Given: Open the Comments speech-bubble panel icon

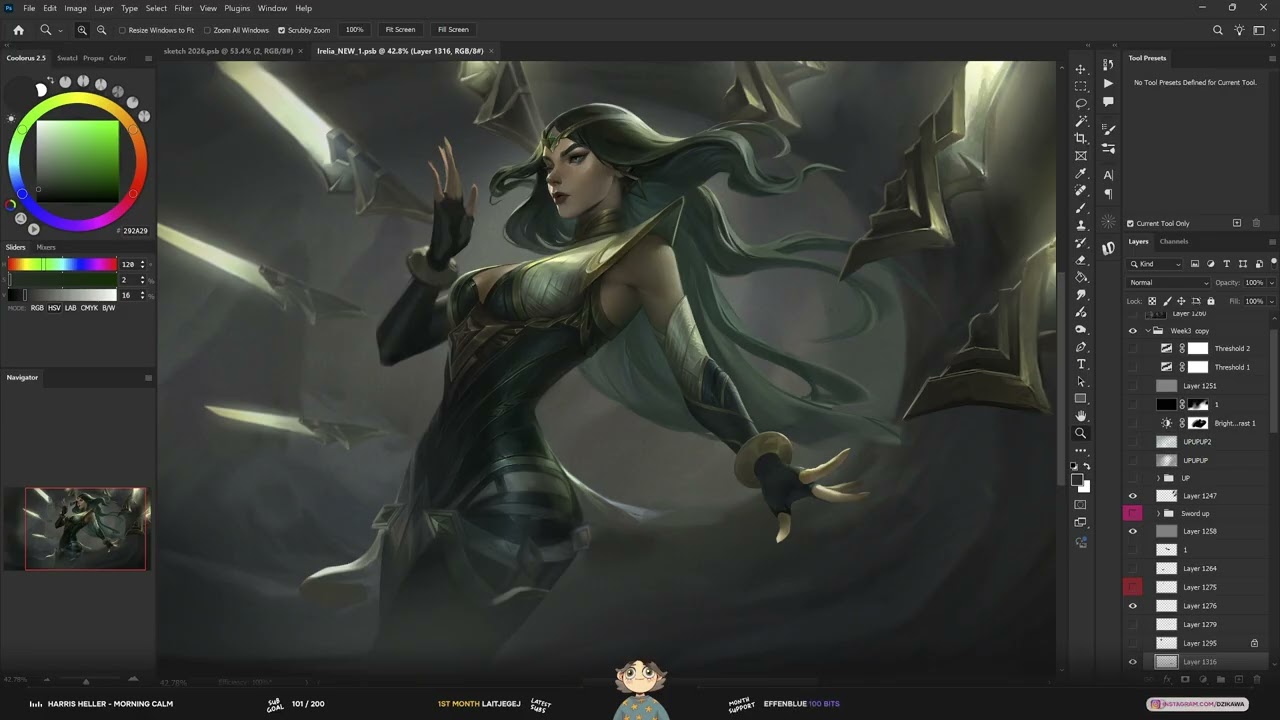Looking at the screenshot, I should click(x=1108, y=102).
